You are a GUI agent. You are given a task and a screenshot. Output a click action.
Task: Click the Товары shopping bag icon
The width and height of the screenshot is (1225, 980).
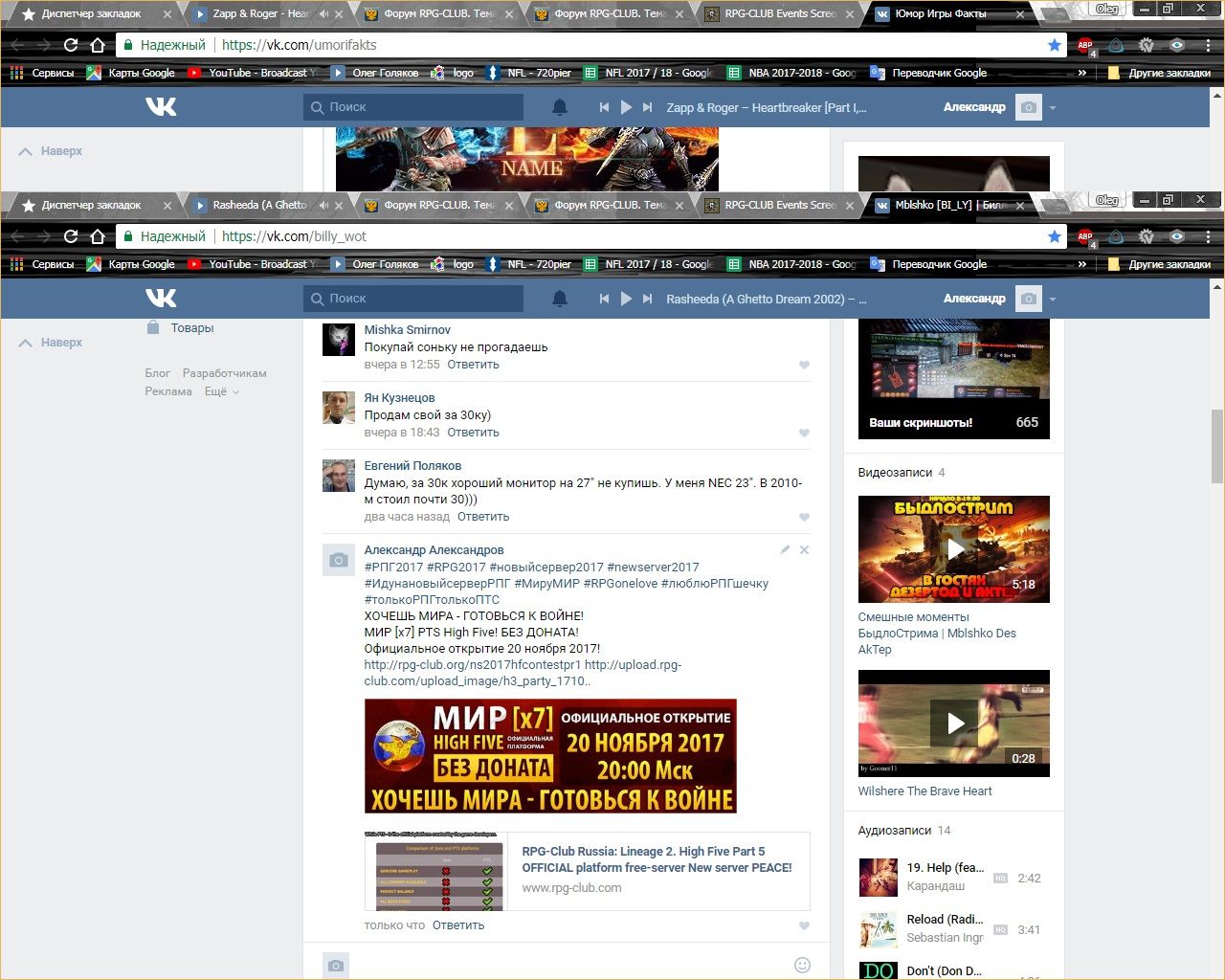click(153, 327)
